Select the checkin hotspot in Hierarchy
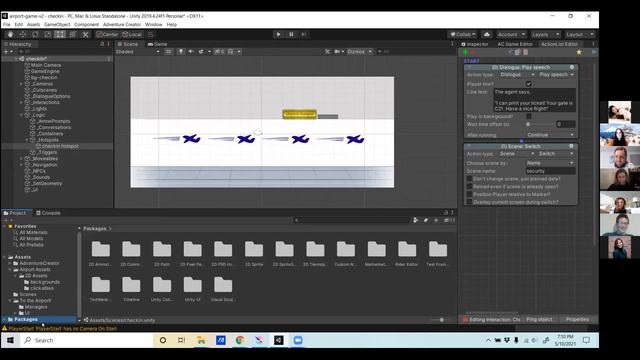The image size is (640, 360). [x=60, y=146]
